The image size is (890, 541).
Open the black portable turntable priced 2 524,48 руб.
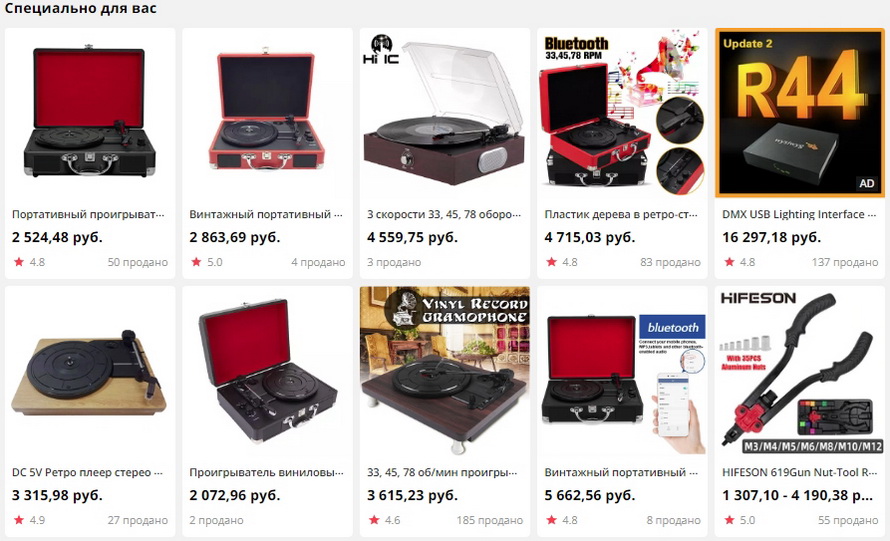pyautogui.click(x=90, y=113)
